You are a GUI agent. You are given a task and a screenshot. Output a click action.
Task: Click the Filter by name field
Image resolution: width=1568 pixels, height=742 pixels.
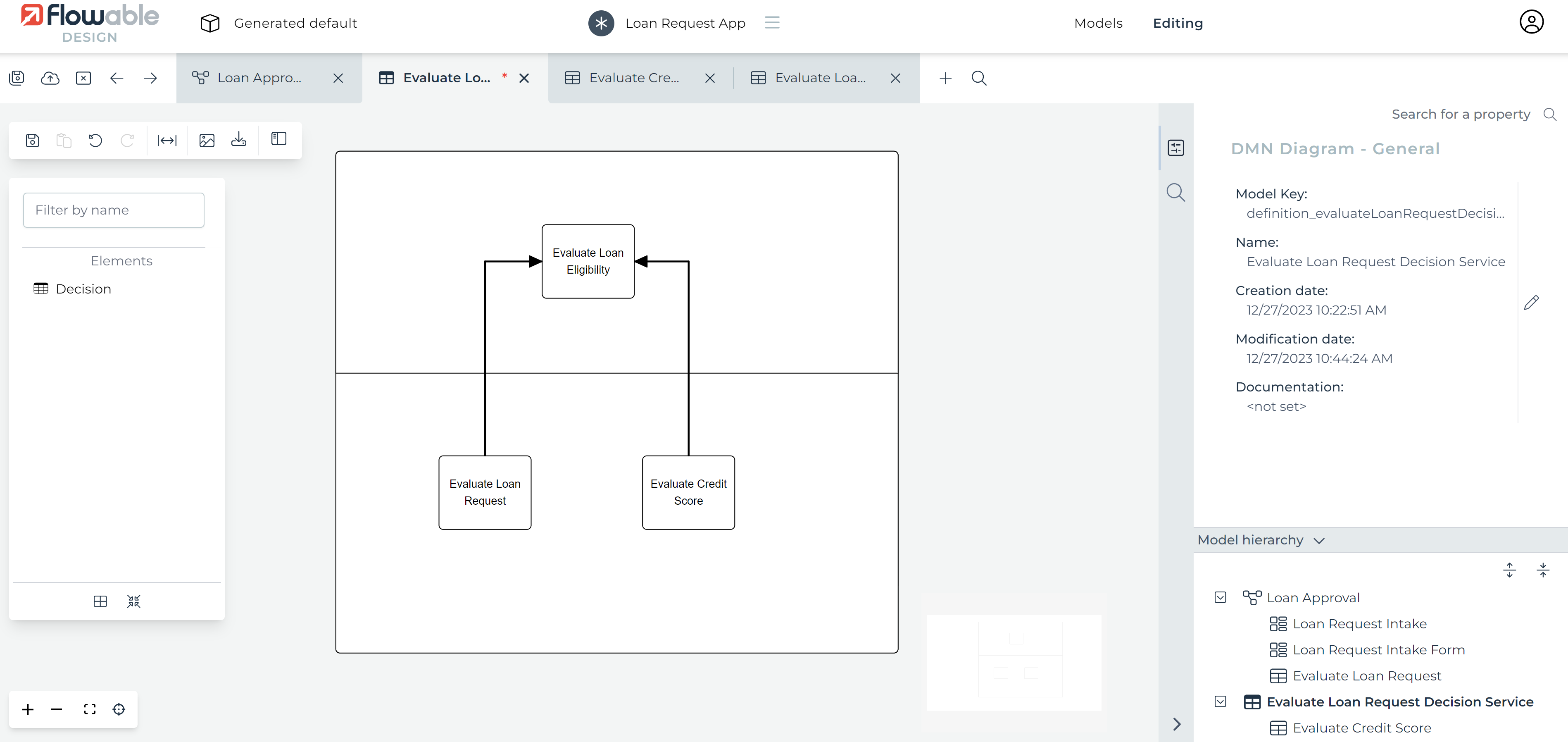114,210
